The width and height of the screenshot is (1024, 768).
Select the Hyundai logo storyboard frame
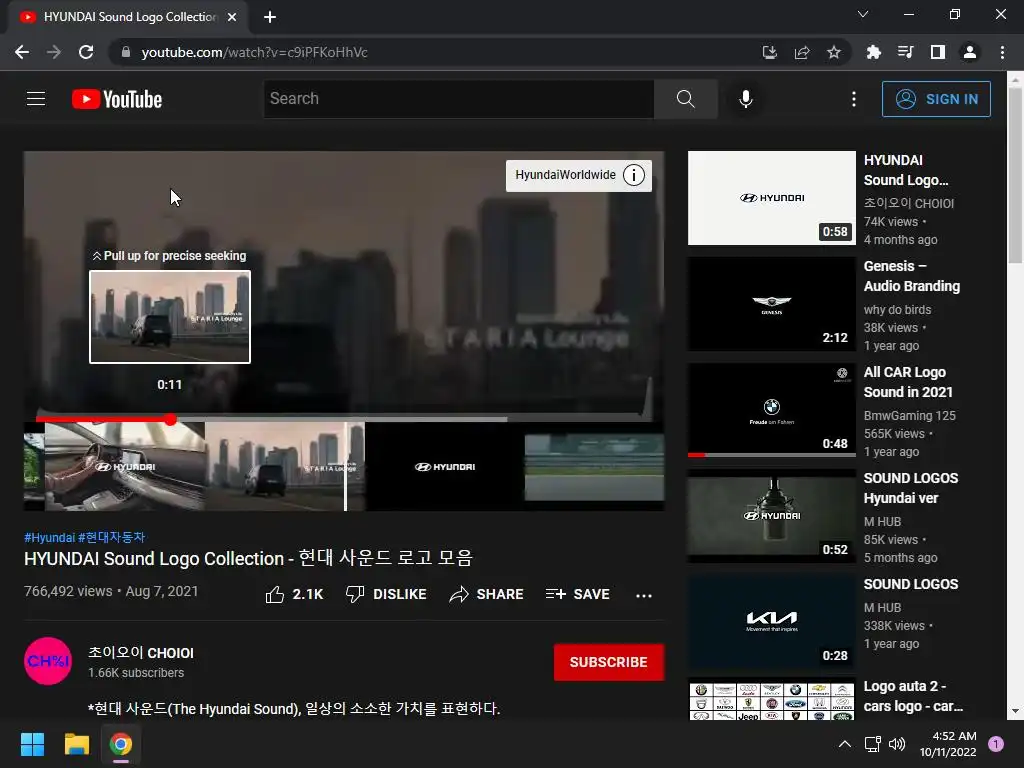[445, 466]
